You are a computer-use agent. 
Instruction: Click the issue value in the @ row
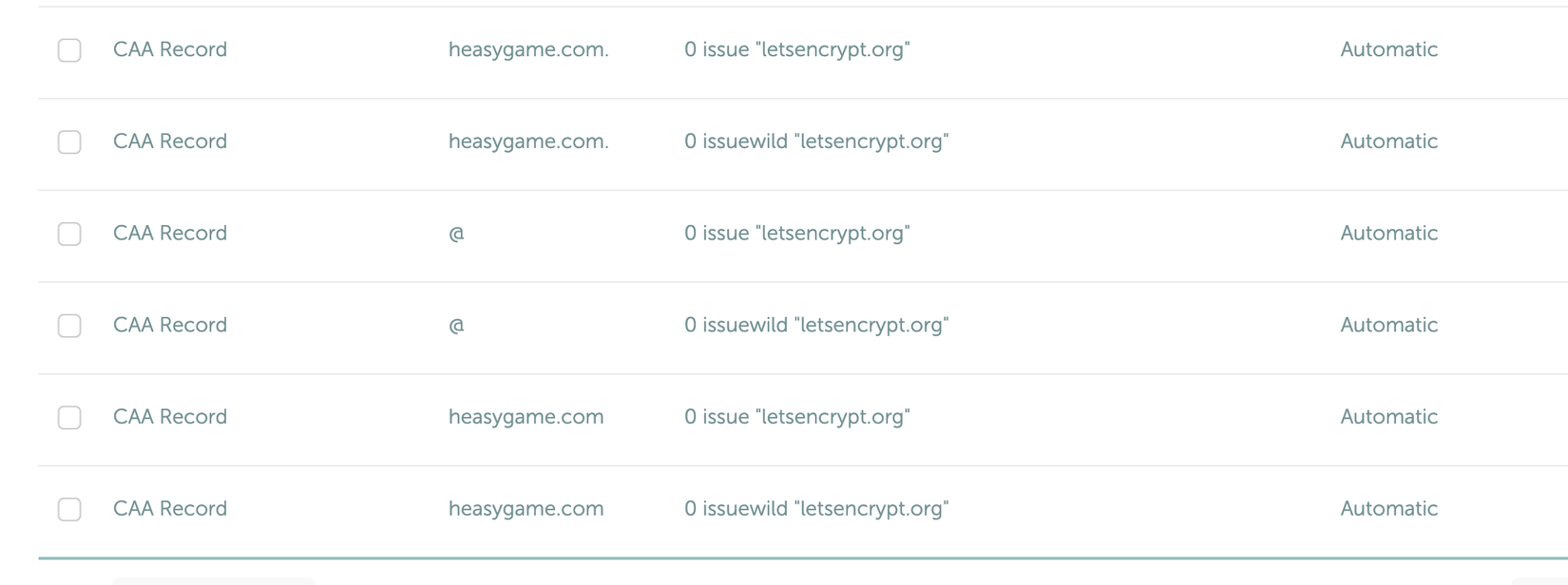click(x=796, y=234)
